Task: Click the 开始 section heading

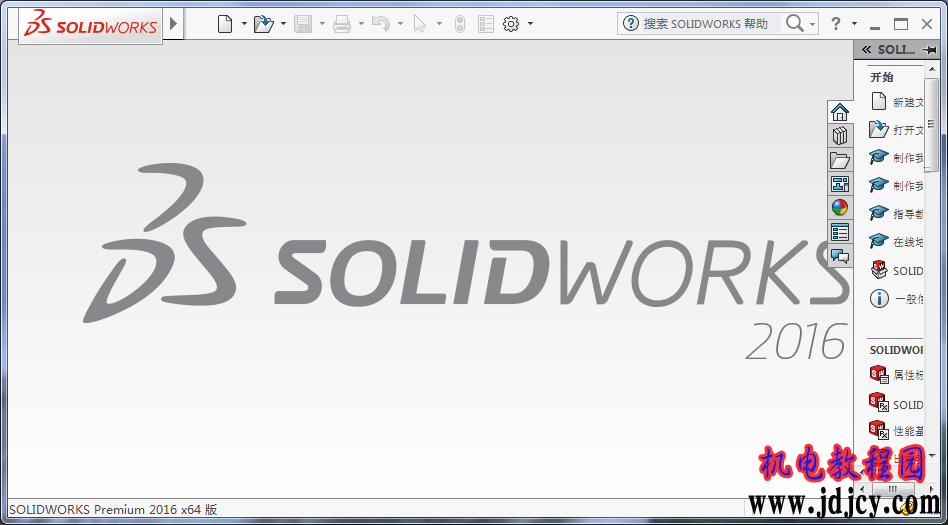Action: pyautogui.click(x=881, y=77)
